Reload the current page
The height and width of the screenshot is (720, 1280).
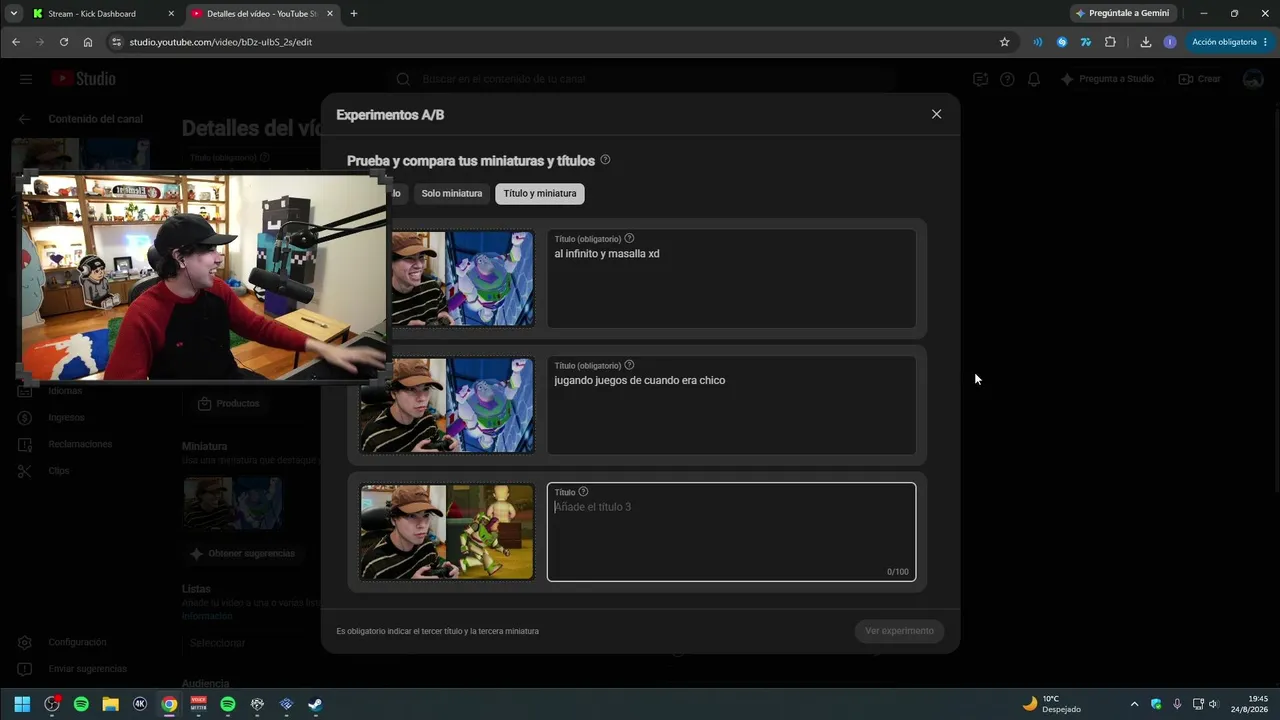pos(64,42)
